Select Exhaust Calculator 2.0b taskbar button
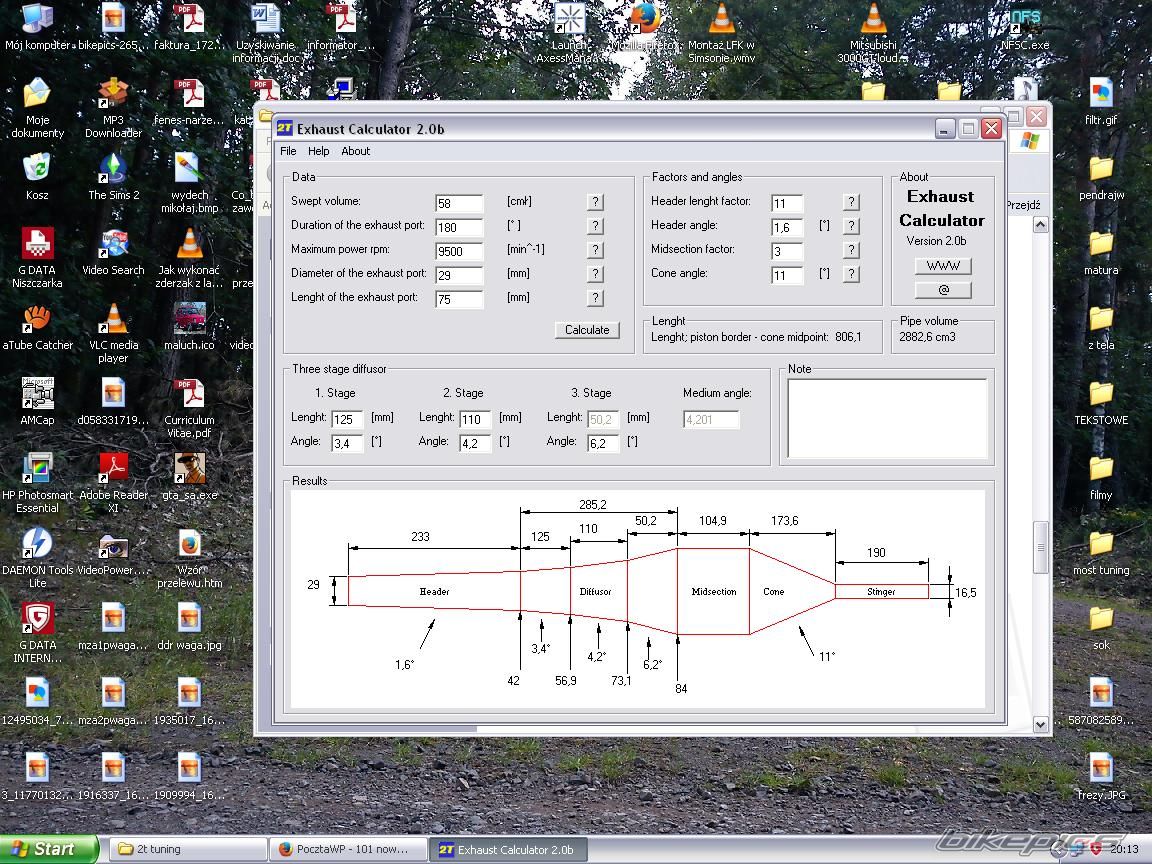Viewport: 1152px width, 864px height. (507, 849)
